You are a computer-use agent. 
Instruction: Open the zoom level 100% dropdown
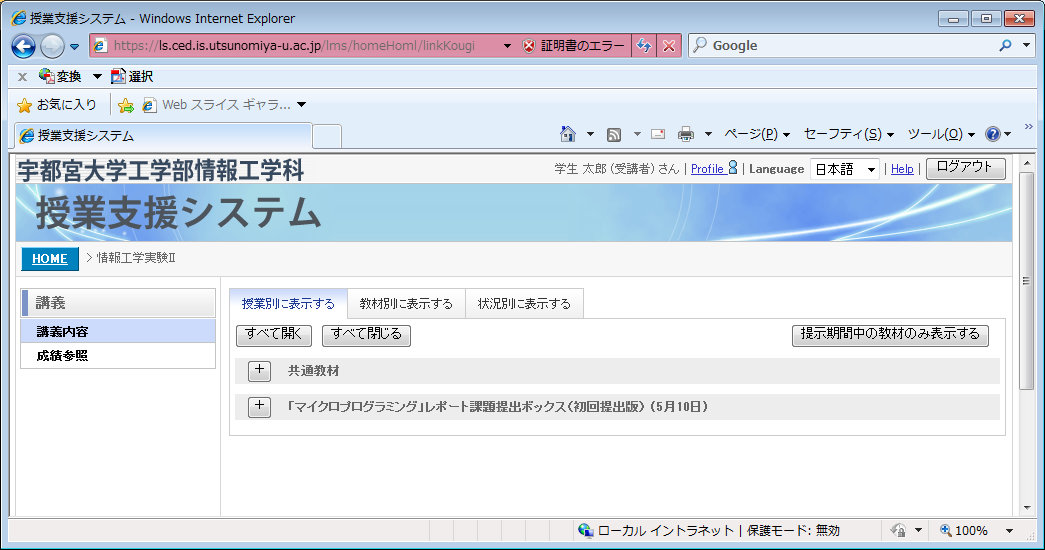pos(1009,531)
